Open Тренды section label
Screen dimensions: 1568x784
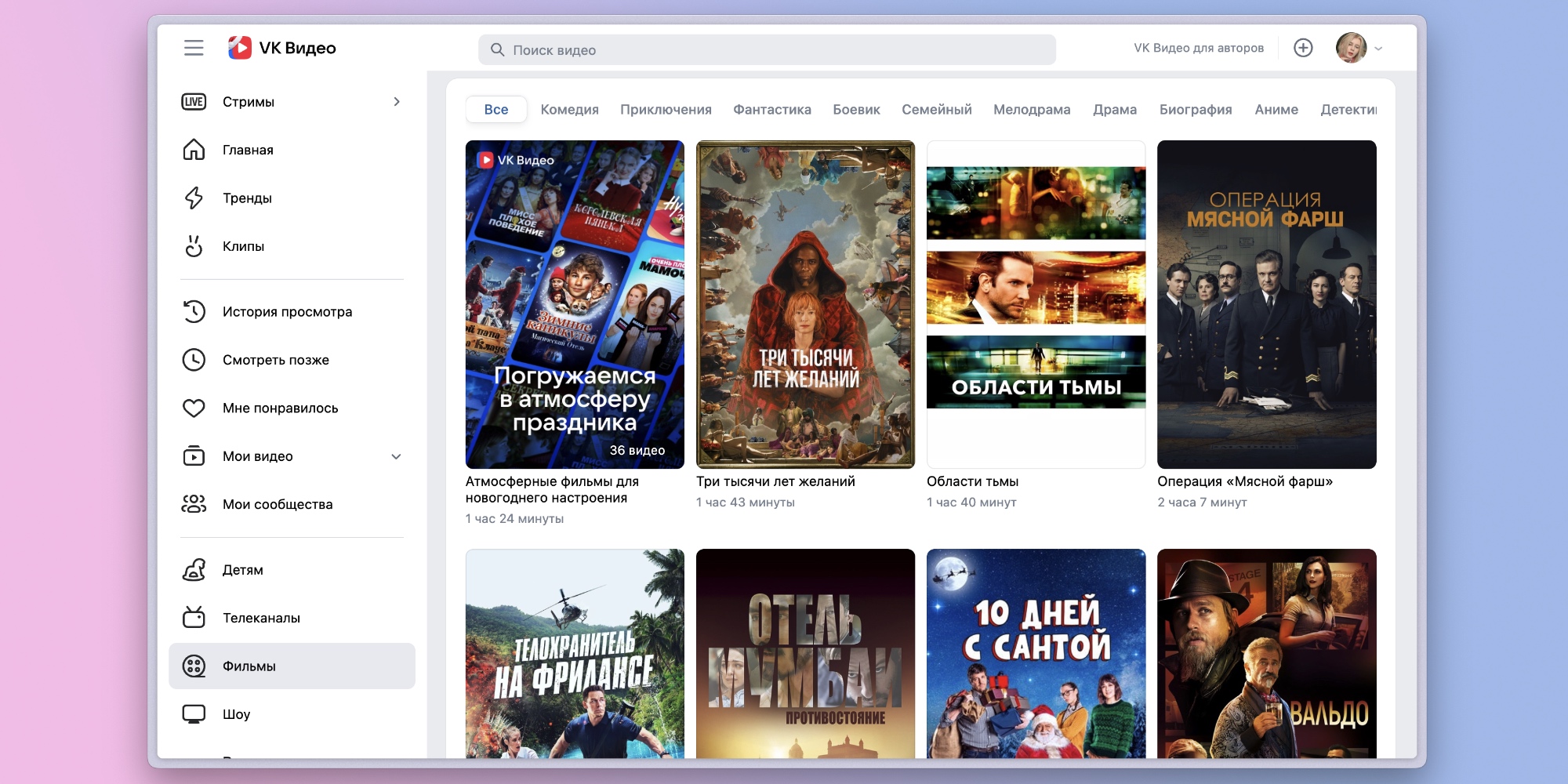click(247, 198)
